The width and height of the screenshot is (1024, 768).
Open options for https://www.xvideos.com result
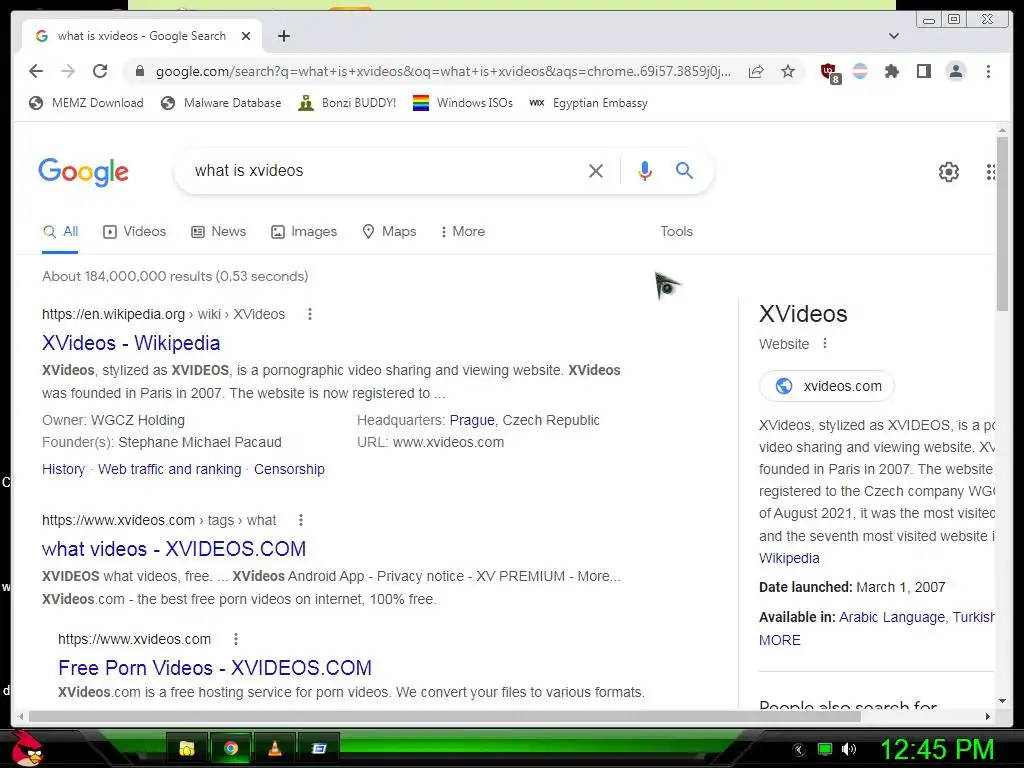tap(236, 639)
